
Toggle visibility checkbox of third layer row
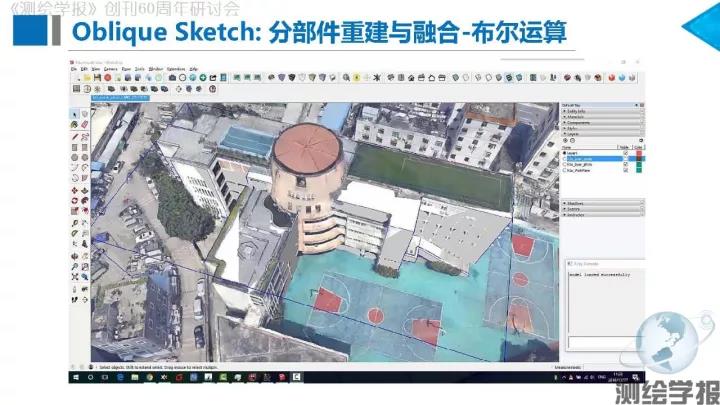click(x=625, y=164)
